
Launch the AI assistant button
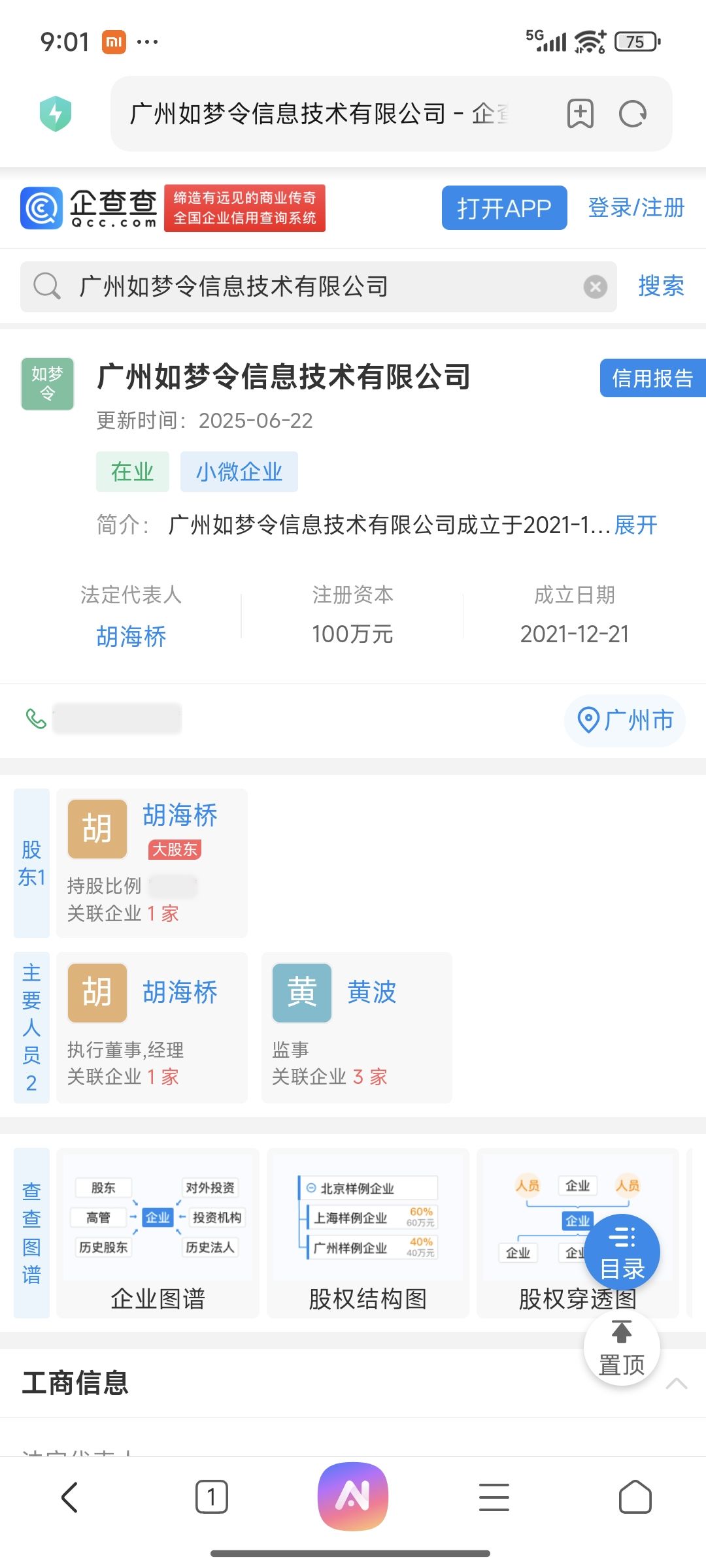(353, 1496)
